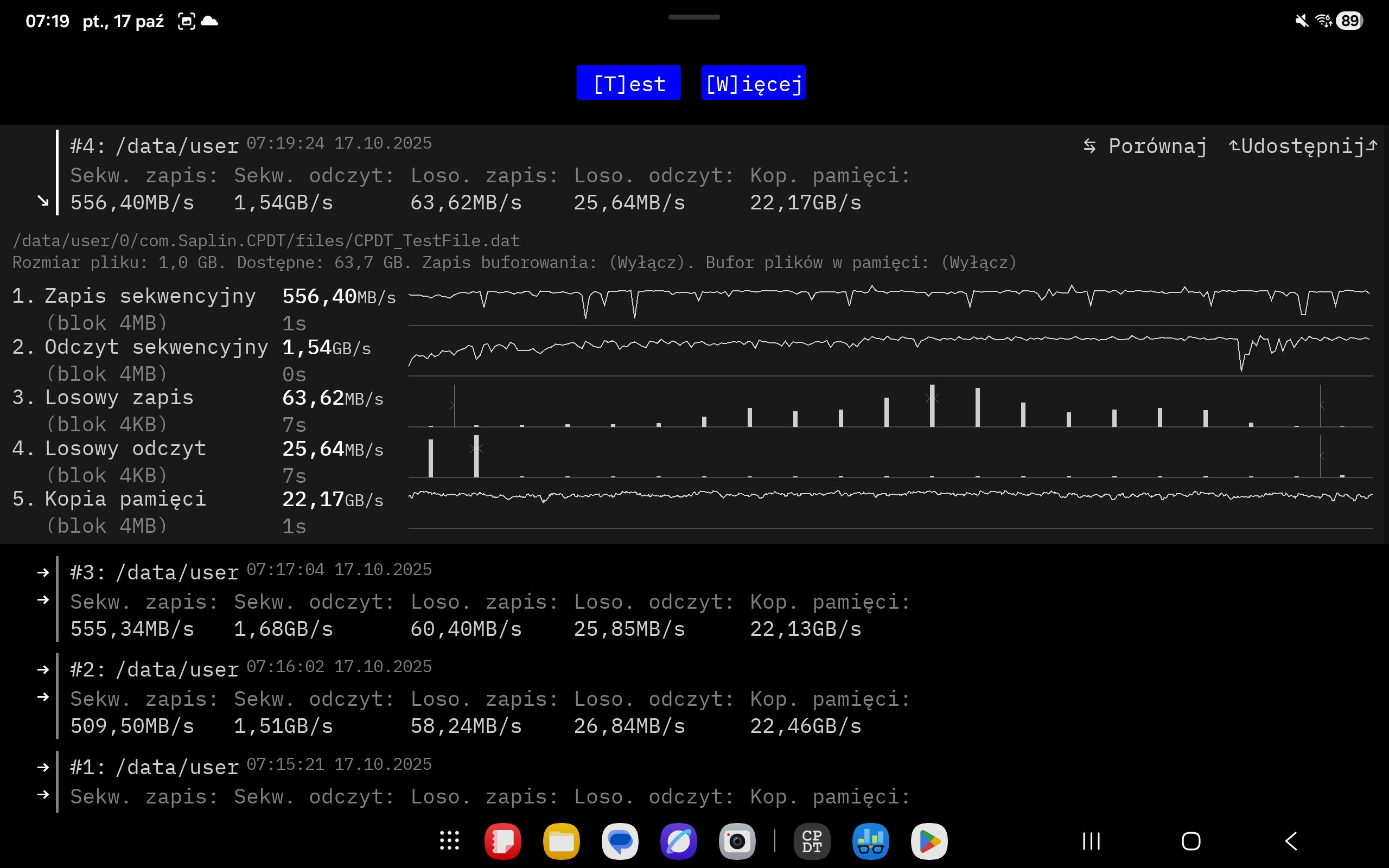Screen dimensions: 1389x868
Task: Expand result #1 using its arrow
Action: [x=43, y=768]
